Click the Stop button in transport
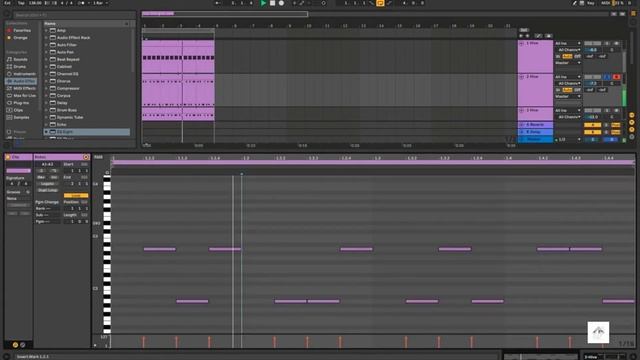The image size is (640, 360). [272, 3]
